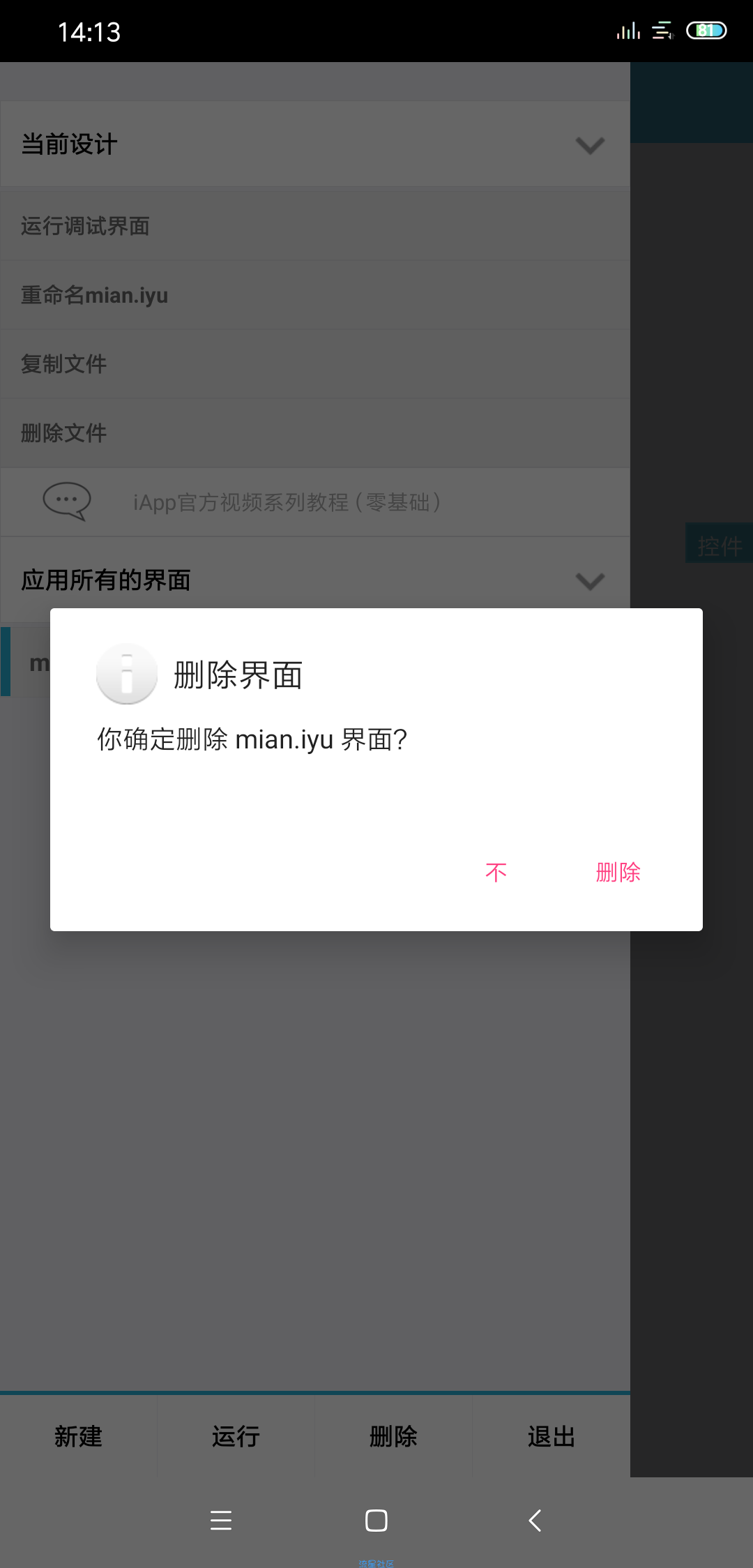Image resolution: width=753 pixels, height=1568 pixels.
Task: Open iApp官方视频系列教程 link
Action: [287, 502]
